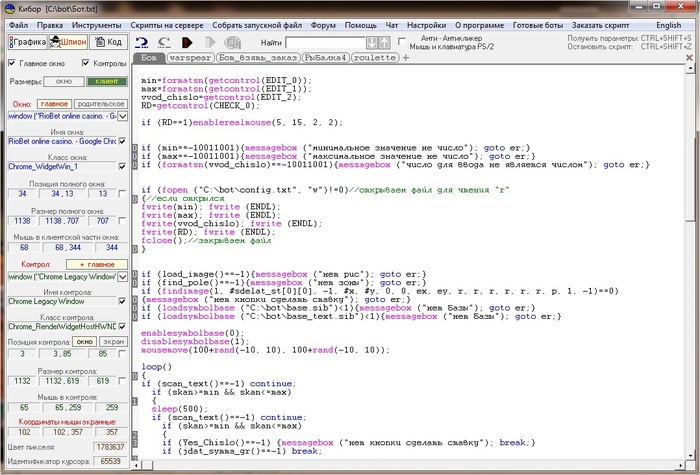Expand the RioBet window dropdown list
The image size is (700, 475).
coord(122,115)
